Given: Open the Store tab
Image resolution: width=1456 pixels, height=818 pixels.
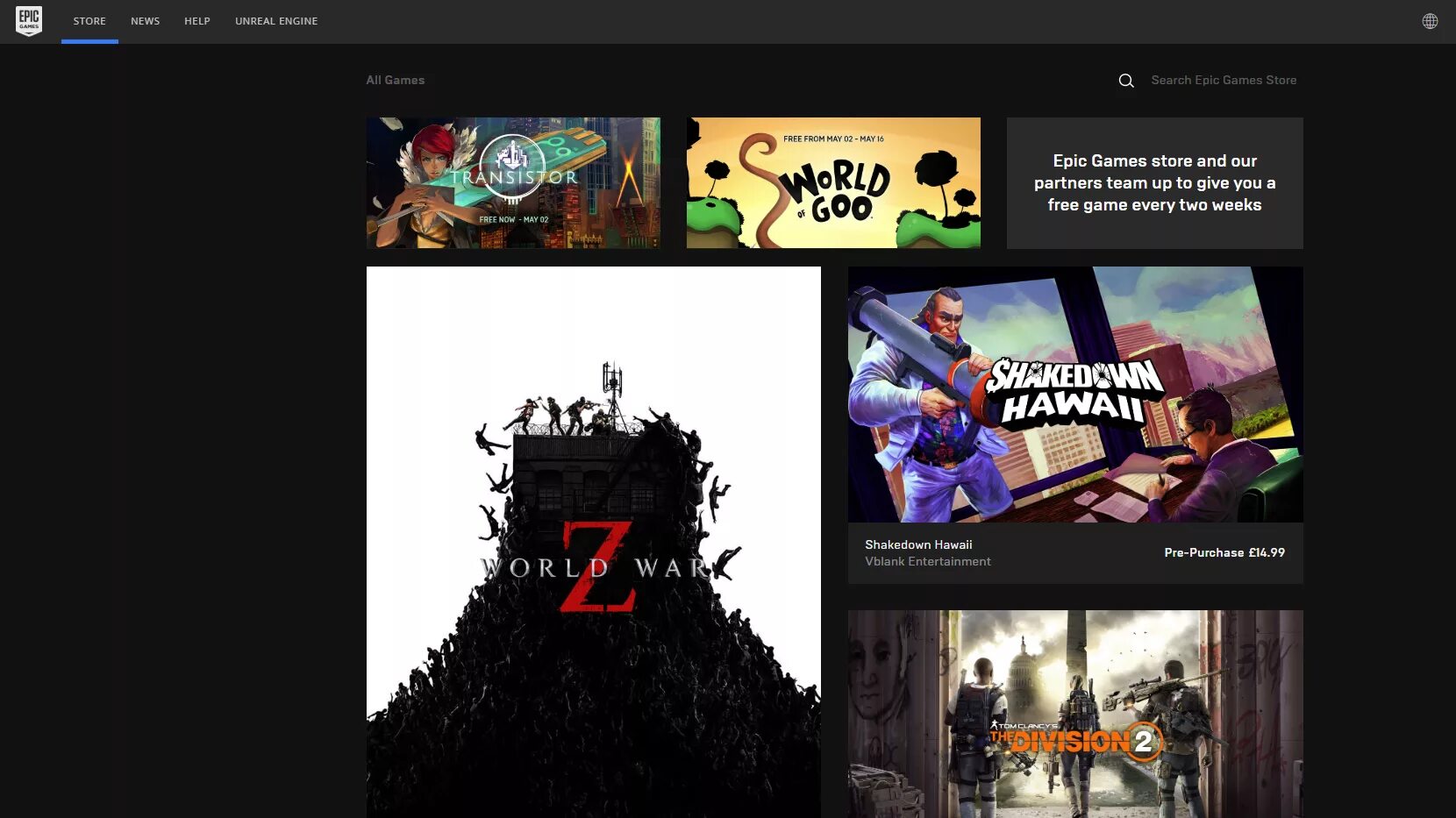Looking at the screenshot, I should click(89, 21).
